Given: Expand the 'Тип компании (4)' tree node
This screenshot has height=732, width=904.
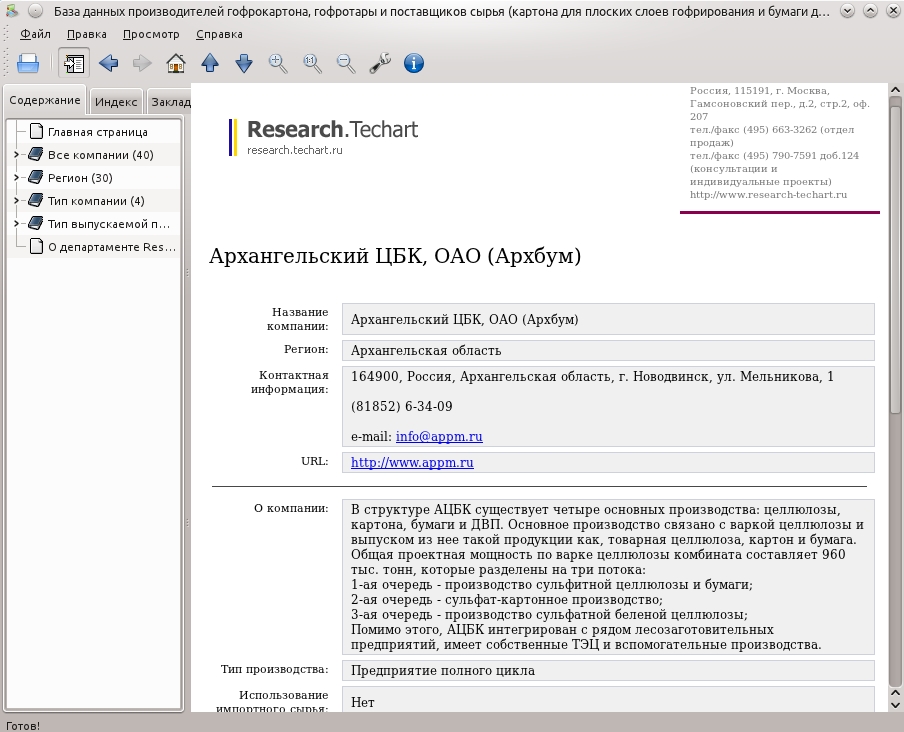Looking at the screenshot, I should click(16, 201).
